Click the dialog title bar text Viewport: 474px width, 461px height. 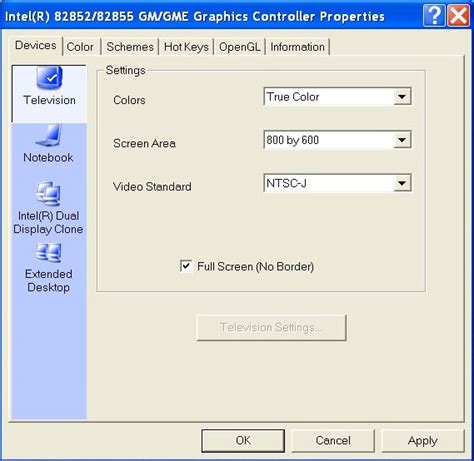[x=195, y=16]
